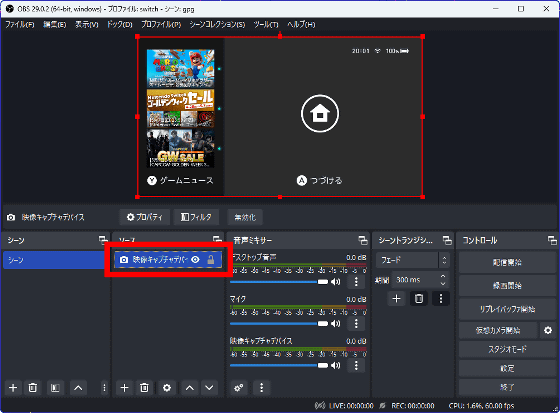Pop out the ソース dock panel

pyautogui.click(x=217, y=239)
